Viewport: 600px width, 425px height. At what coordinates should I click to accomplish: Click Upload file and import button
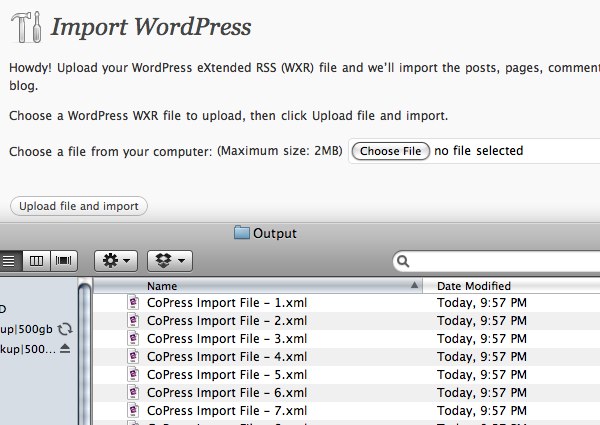79,206
